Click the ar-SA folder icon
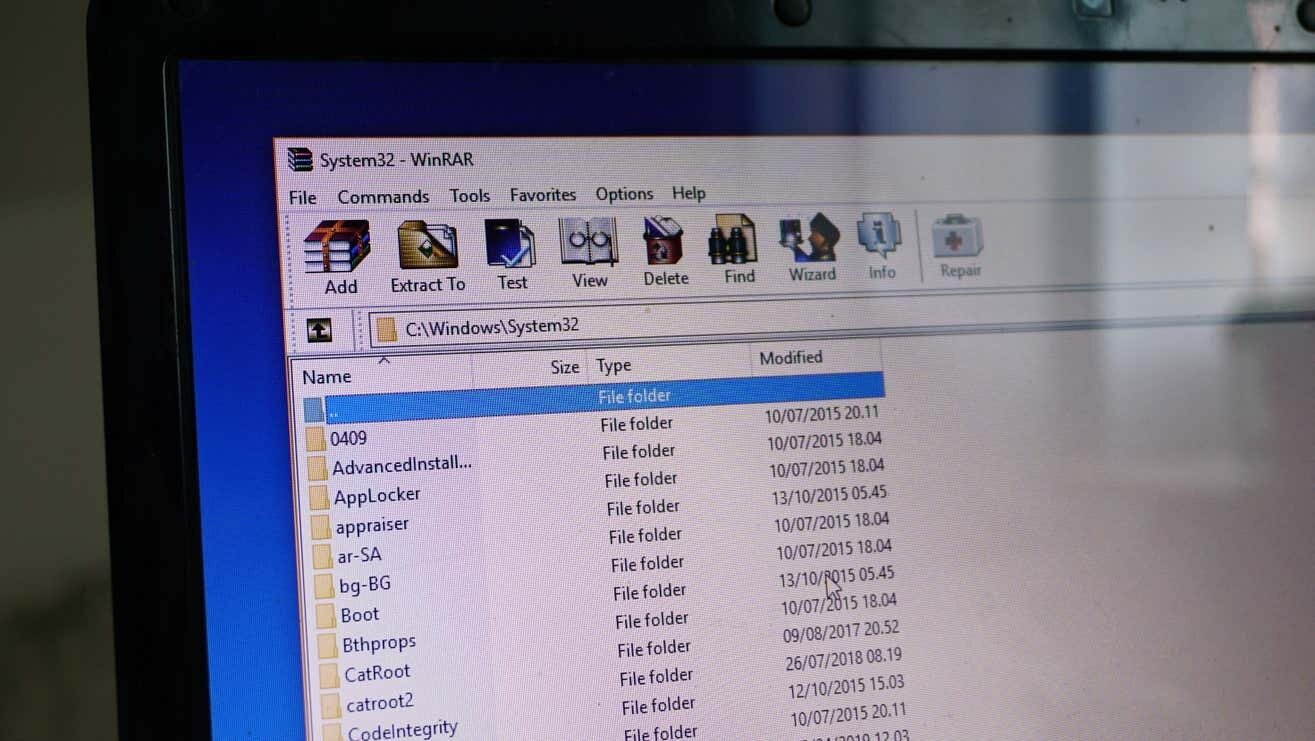 322,556
